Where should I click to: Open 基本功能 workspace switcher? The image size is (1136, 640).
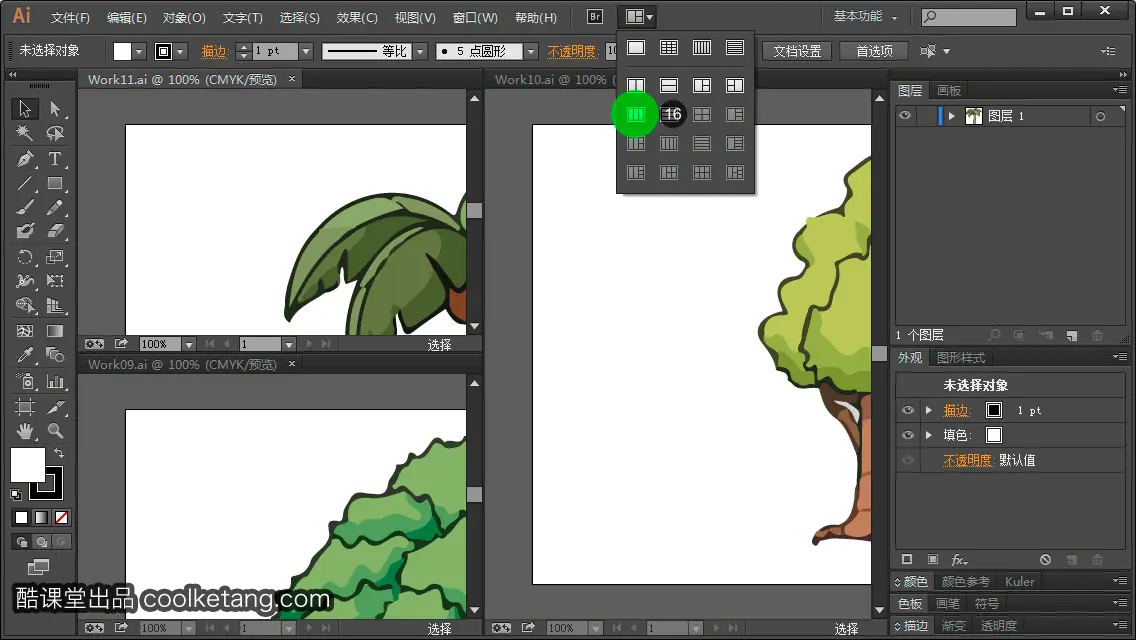(865, 17)
